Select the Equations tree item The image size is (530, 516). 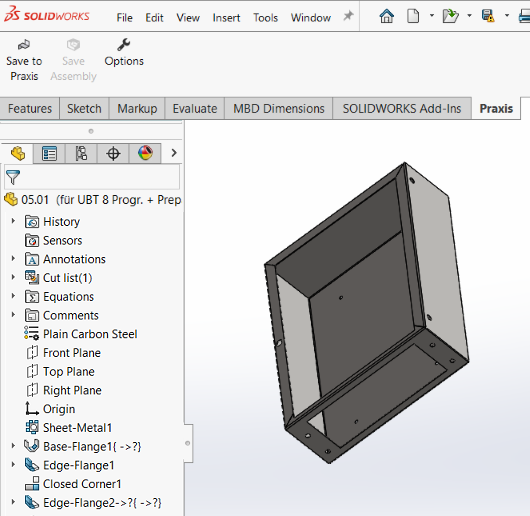59,297
